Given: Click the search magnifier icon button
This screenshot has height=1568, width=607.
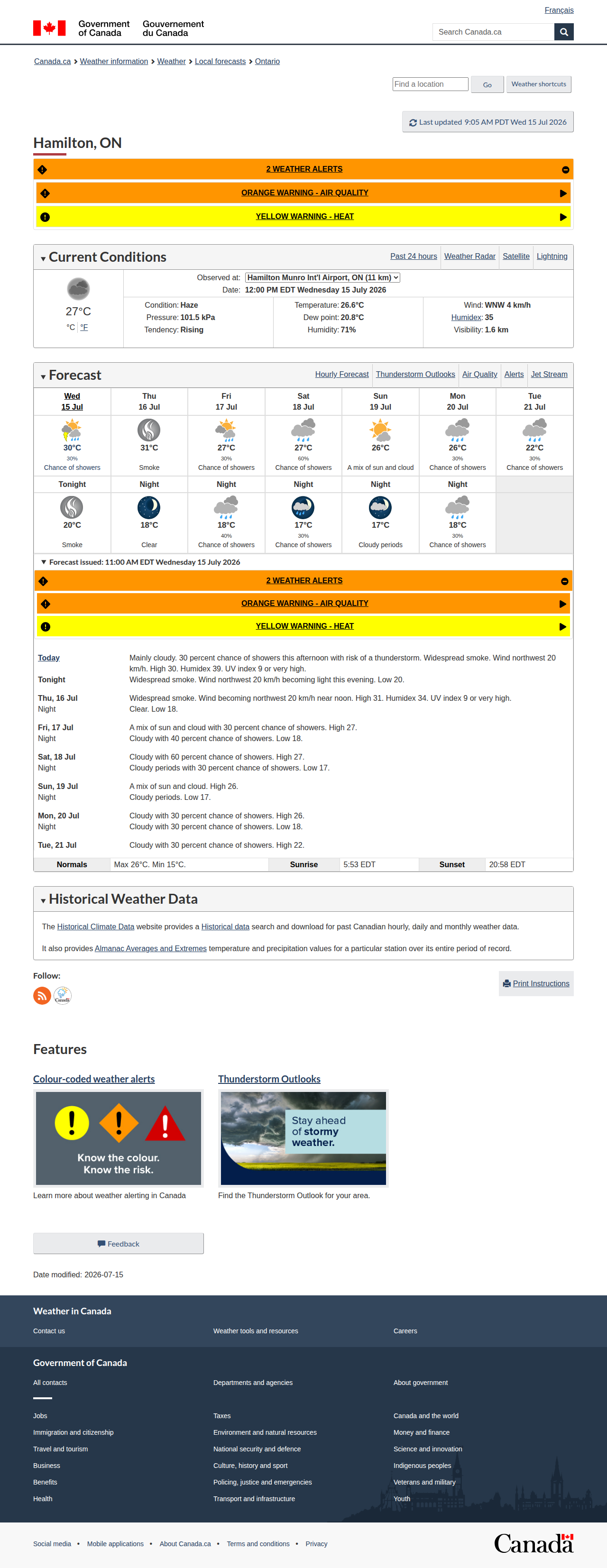Looking at the screenshot, I should click(x=564, y=32).
